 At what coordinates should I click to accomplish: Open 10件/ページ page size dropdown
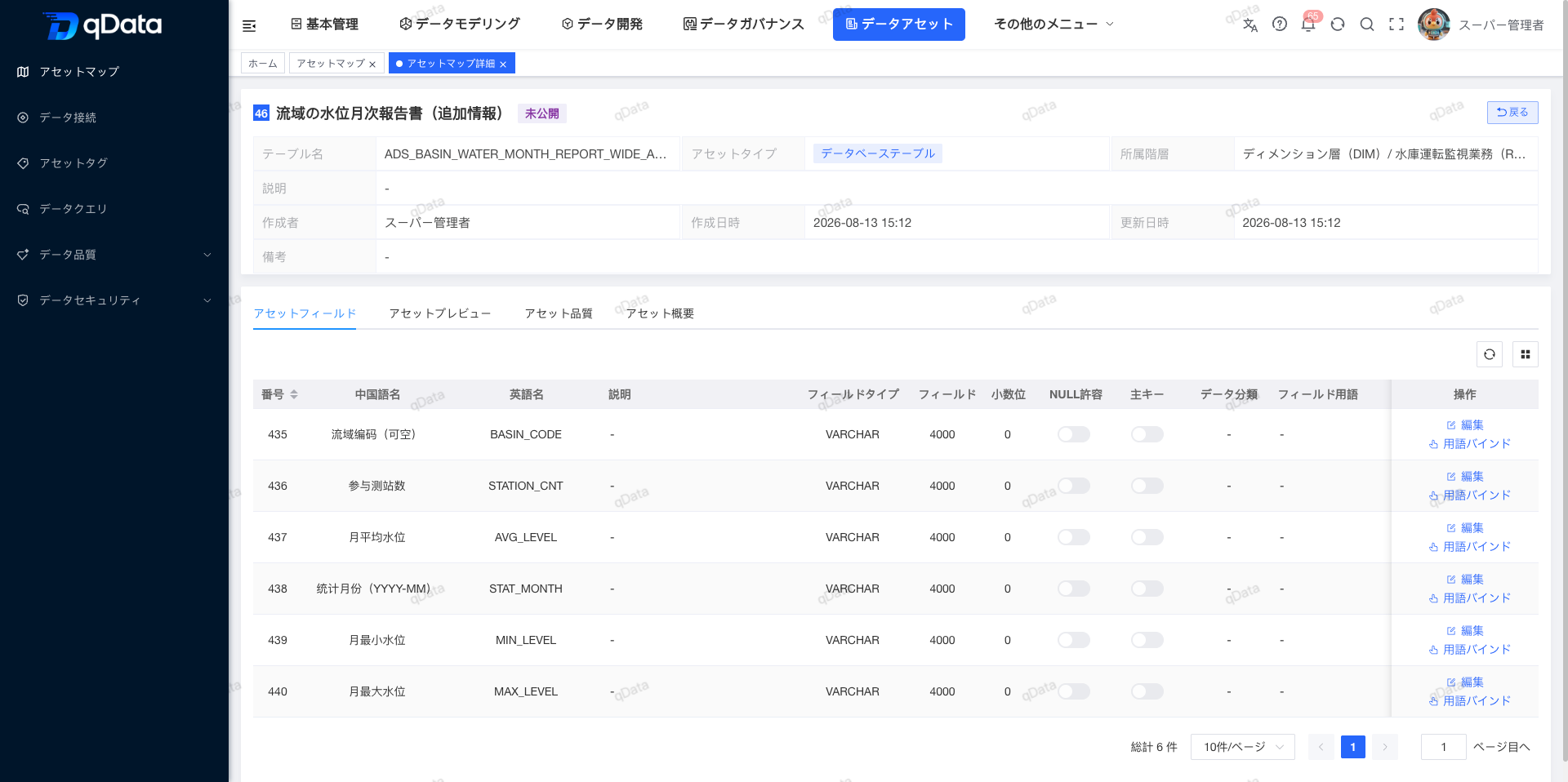point(1243,747)
